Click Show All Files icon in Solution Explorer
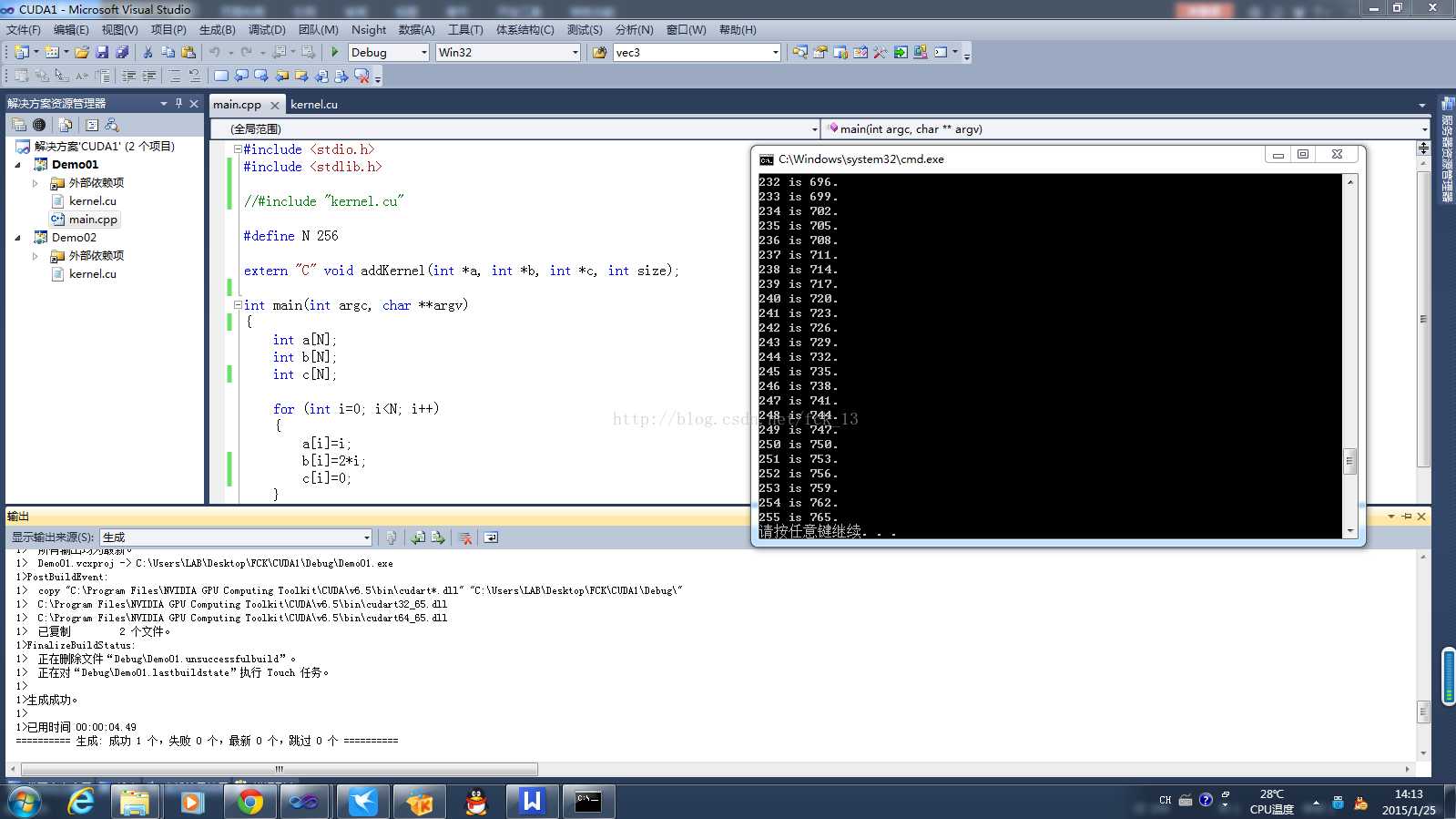Viewport: 1456px width, 819px height. click(x=66, y=125)
